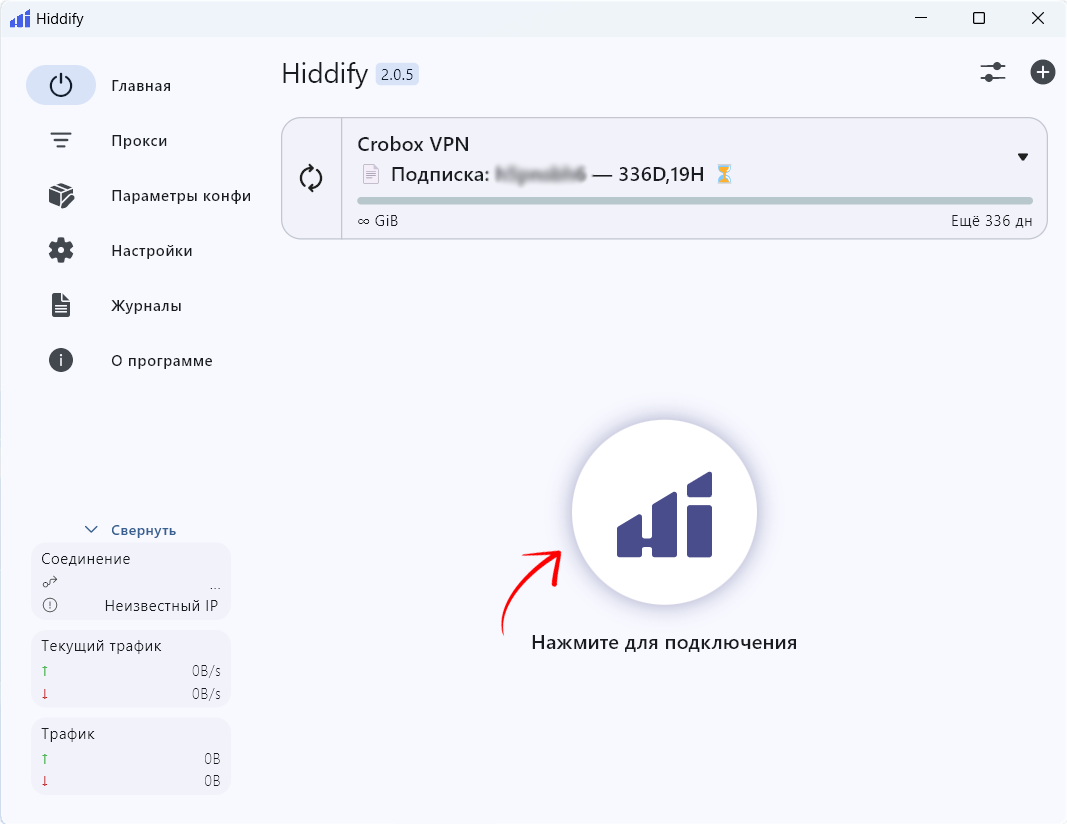Switch to the Главная menu item

(x=141, y=85)
